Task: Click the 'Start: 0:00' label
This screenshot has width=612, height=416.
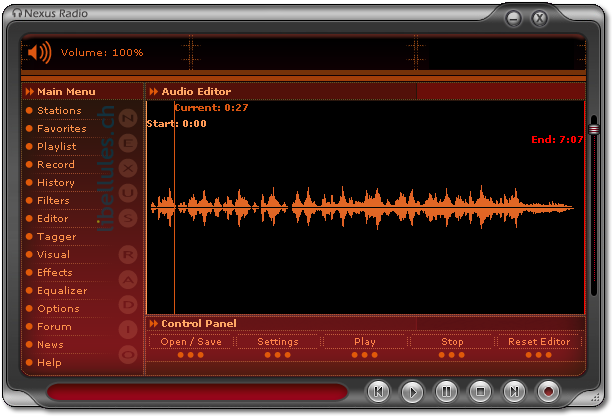Action: click(x=176, y=124)
